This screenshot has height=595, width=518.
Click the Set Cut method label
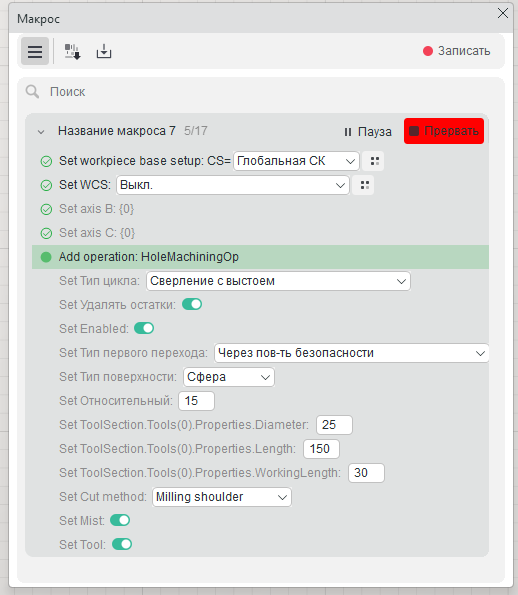pos(103,497)
